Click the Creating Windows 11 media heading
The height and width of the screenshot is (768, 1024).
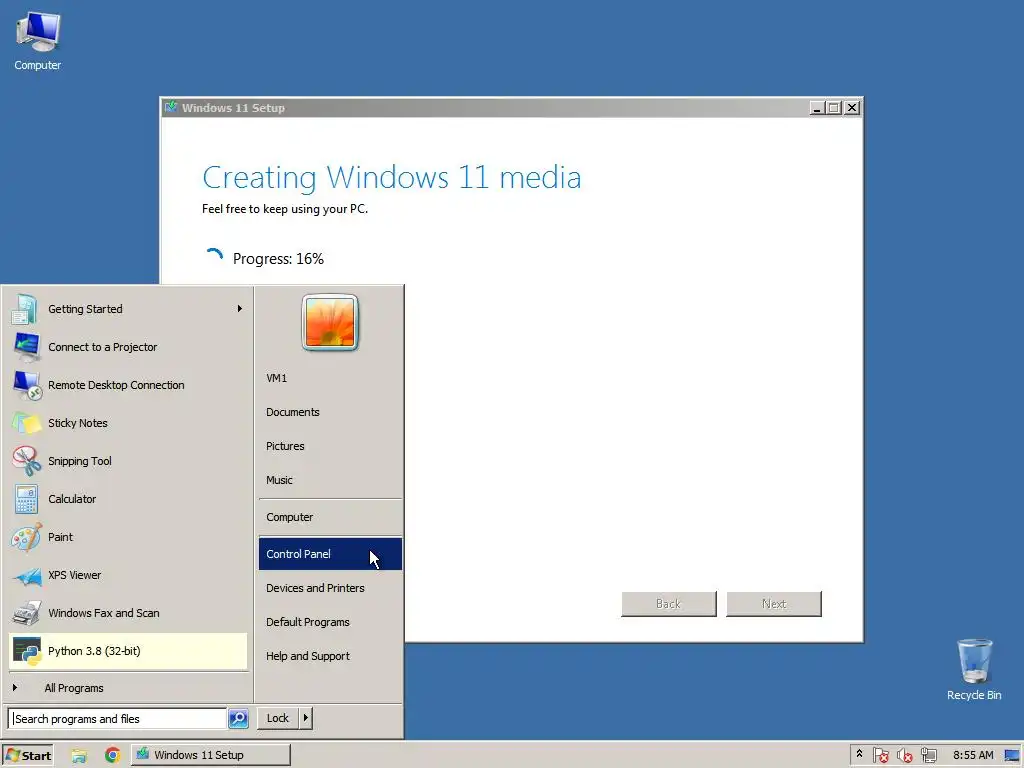click(x=391, y=178)
